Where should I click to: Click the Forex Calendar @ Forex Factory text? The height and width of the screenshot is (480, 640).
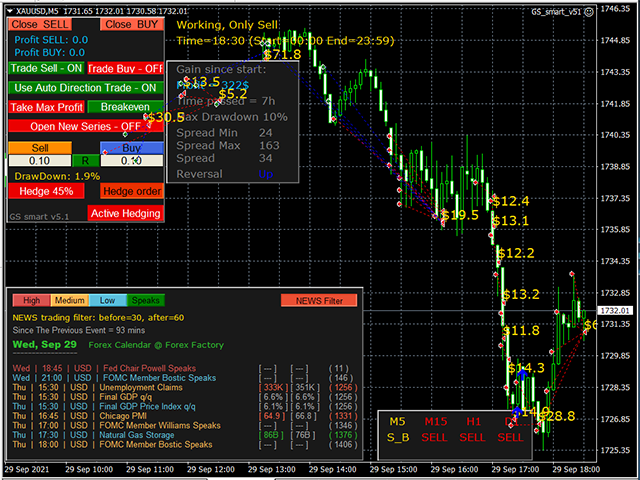156,345
